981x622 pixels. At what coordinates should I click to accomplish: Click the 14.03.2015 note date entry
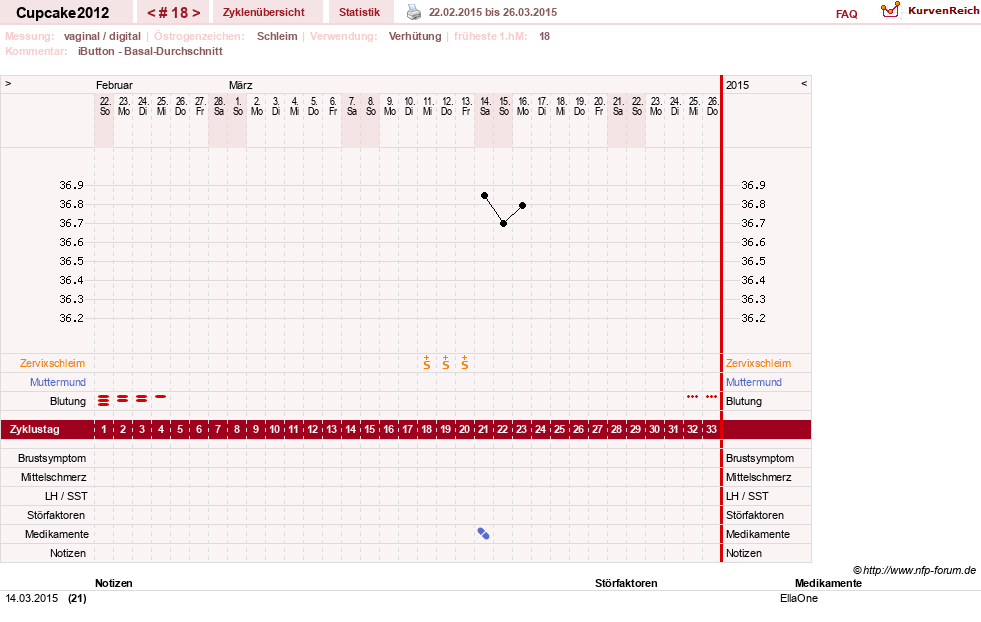coord(32,598)
